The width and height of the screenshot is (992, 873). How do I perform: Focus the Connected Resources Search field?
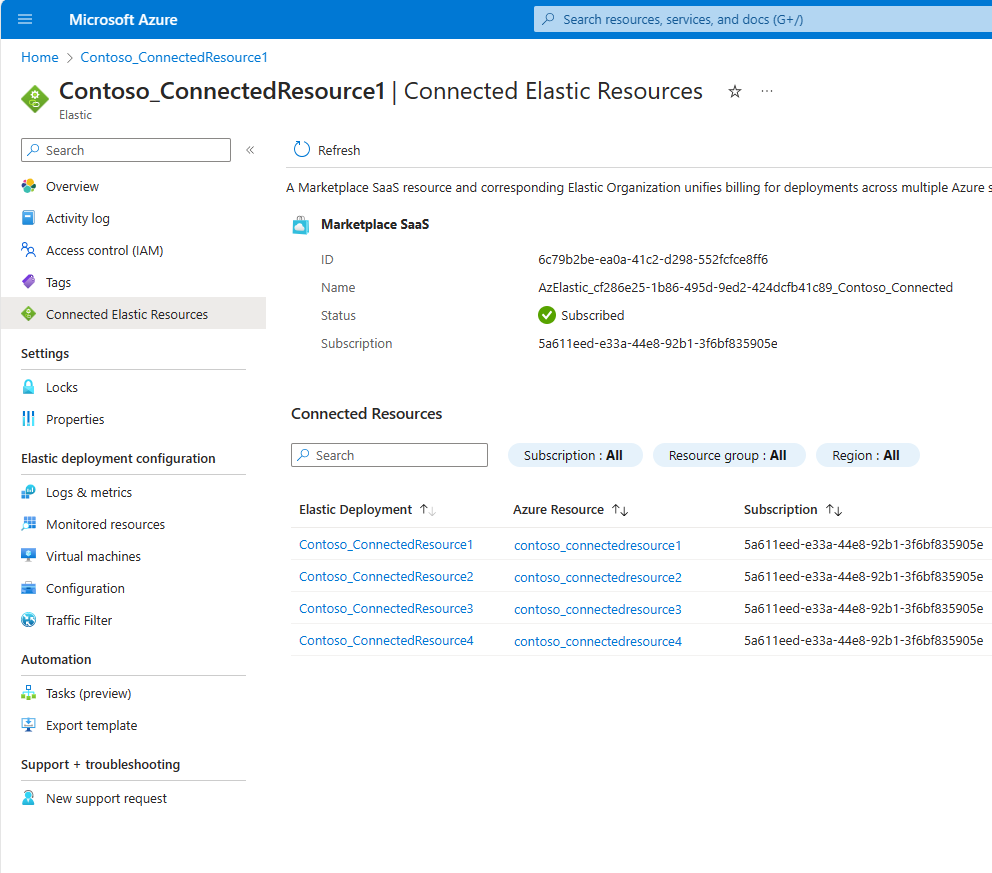click(x=389, y=455)
